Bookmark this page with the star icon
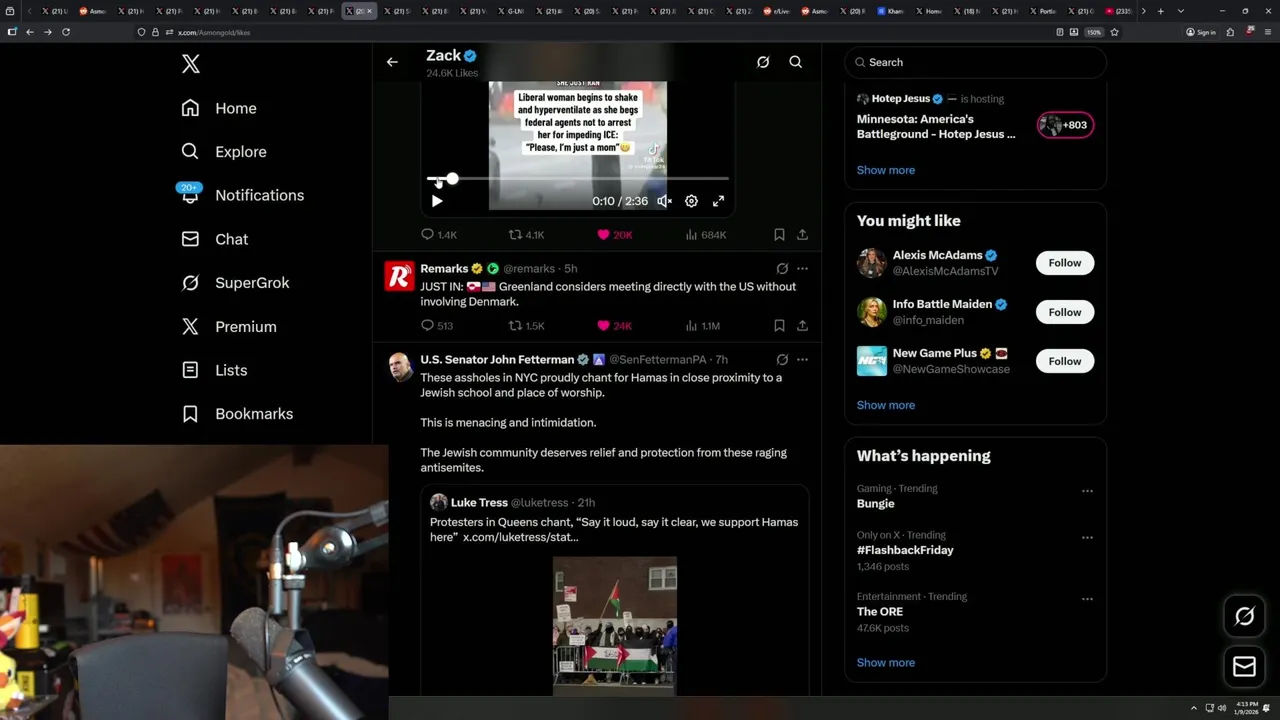1280x720 pixels. coord(1114,32)
